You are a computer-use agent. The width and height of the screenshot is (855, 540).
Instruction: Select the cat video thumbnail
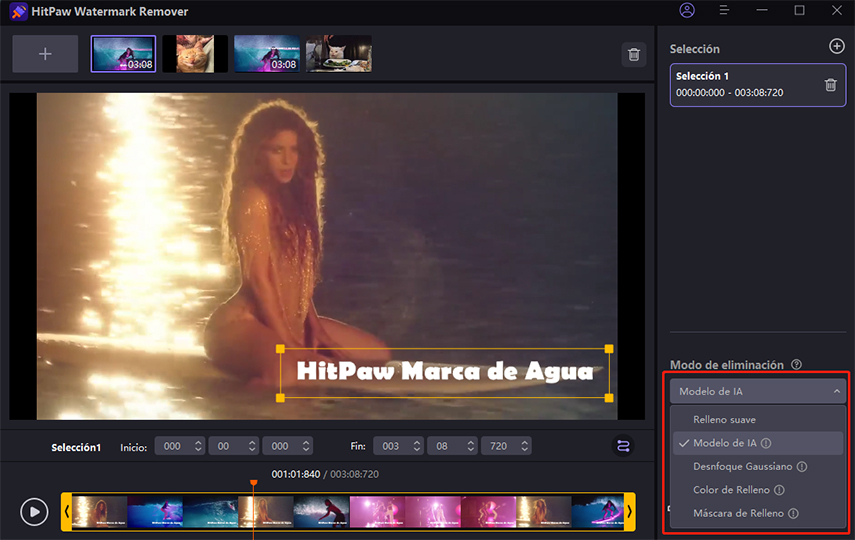click(194, 54)
